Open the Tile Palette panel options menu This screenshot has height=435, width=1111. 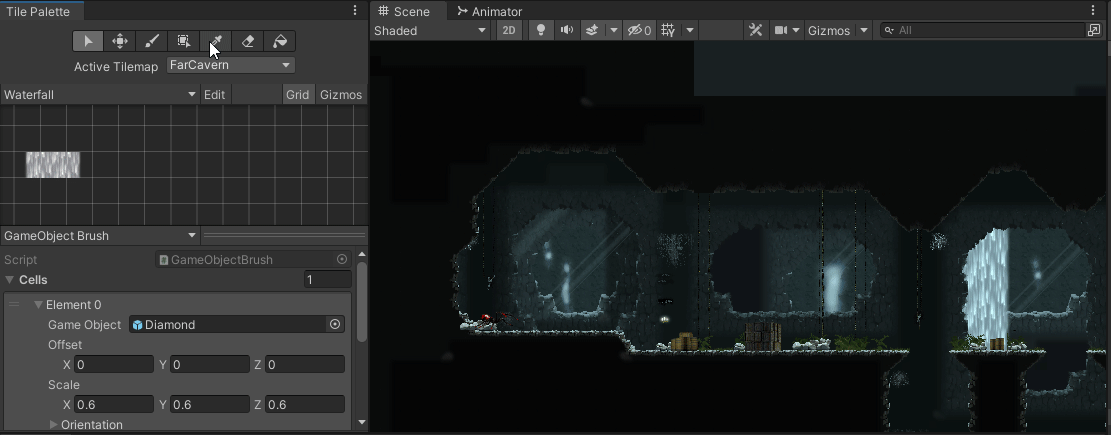pyautogui.click(x=355, y=11)
